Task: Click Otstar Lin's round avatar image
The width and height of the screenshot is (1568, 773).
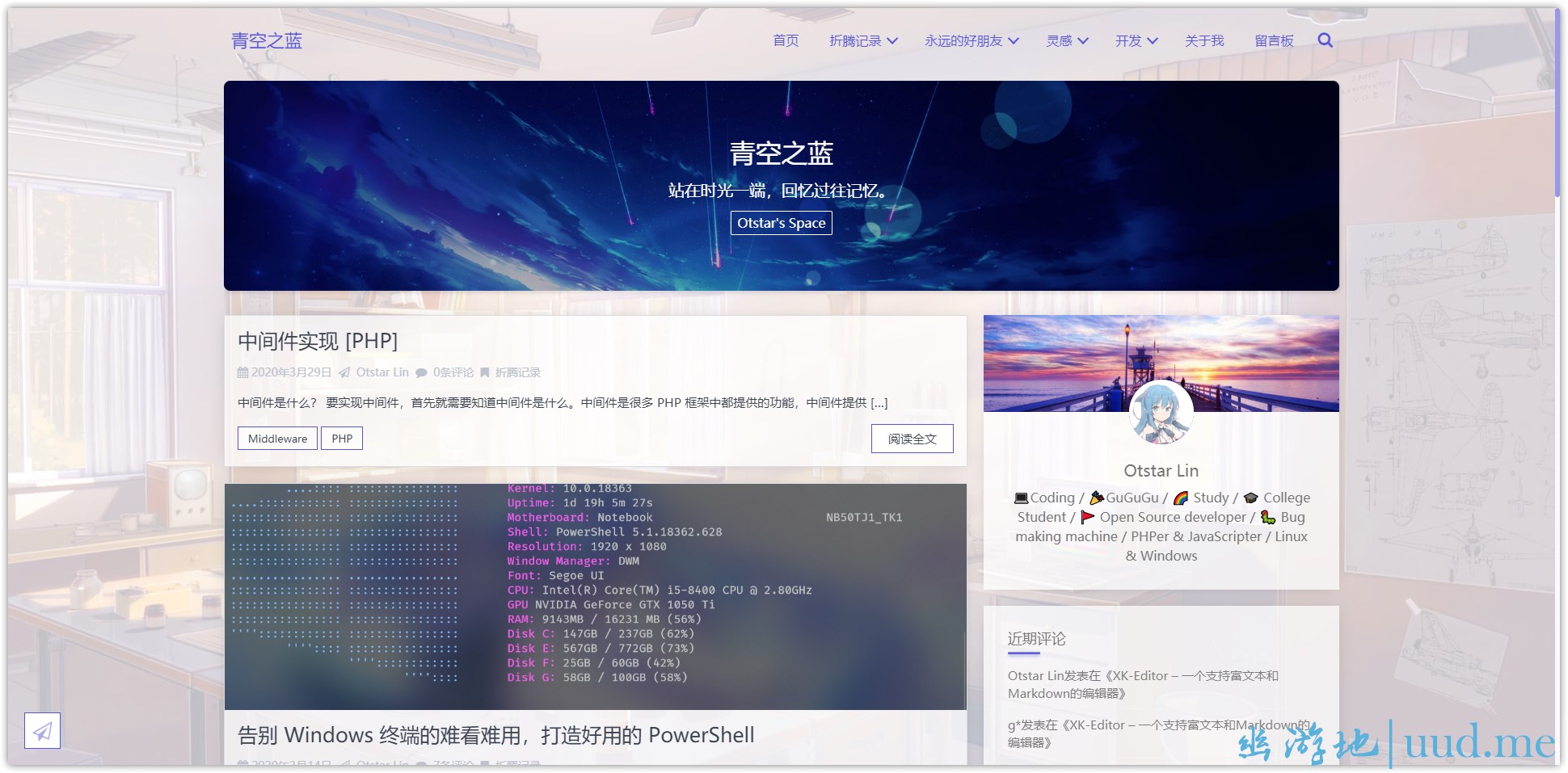Action: (x=1161, y=413)
